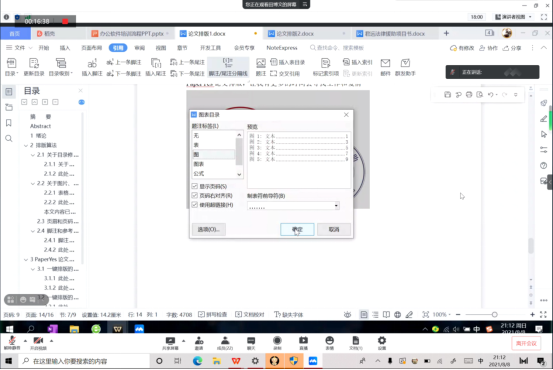
Task: Click the search magnifier in left sidebar
Action: [x=9, y=138]
